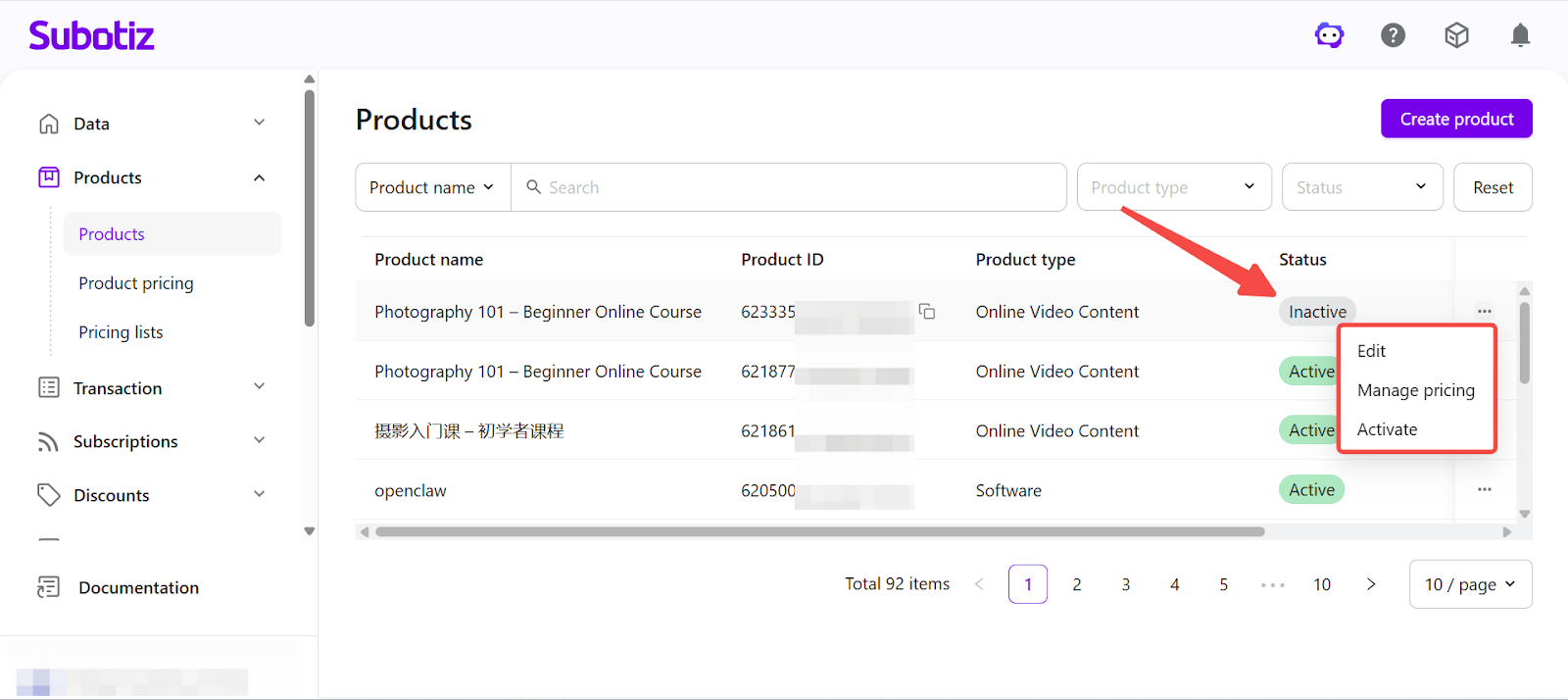Open the Status filter dropdown
This screenshot has height=700, width=1568.
click(1361, 187)
